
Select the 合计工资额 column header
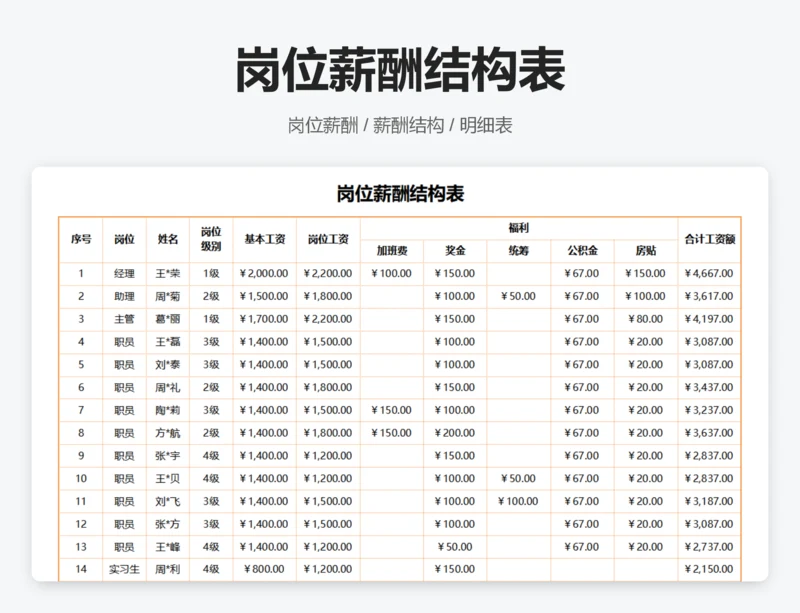click(709, 239)
